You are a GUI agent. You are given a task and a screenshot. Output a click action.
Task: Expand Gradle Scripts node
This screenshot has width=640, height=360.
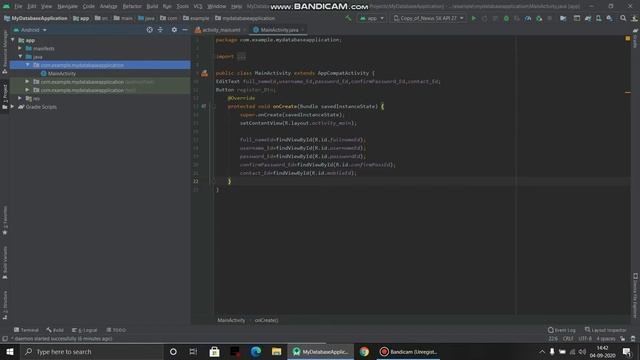click(x=13, y=107)
